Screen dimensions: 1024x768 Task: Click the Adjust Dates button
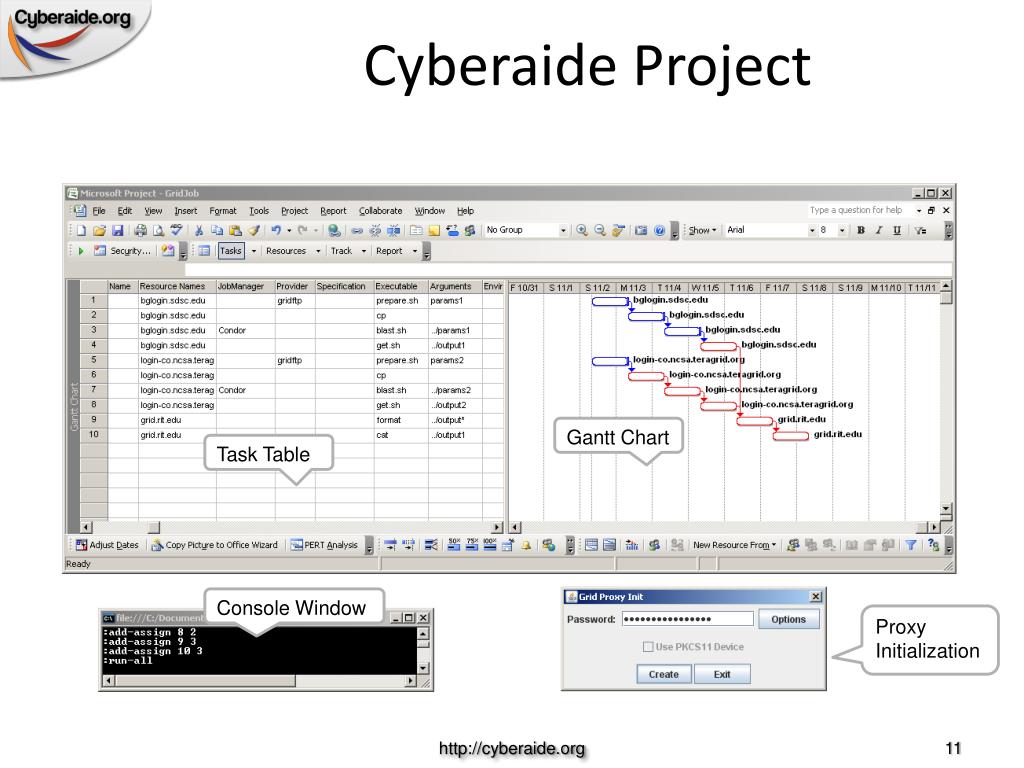tap(107, 545)
